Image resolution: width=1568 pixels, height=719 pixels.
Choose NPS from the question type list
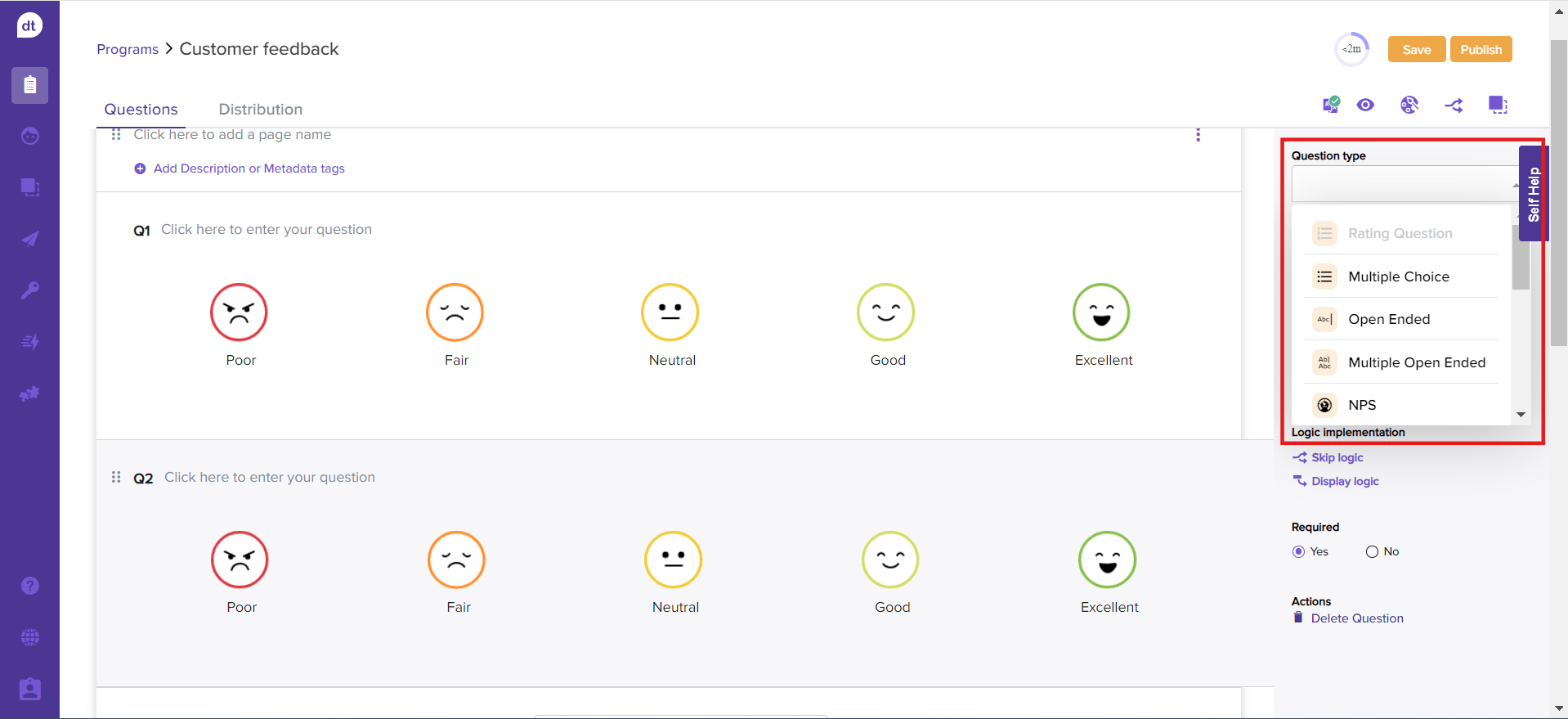1362,405
